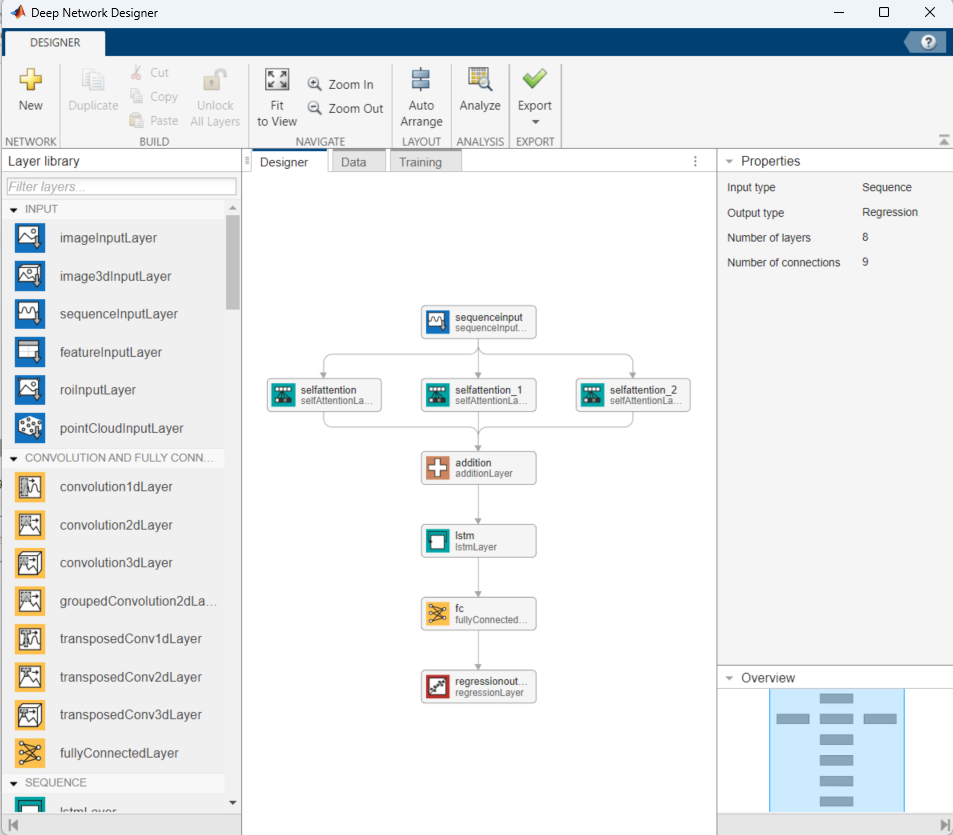Click Unlock All Layers padlock icon

pos(215,79)
